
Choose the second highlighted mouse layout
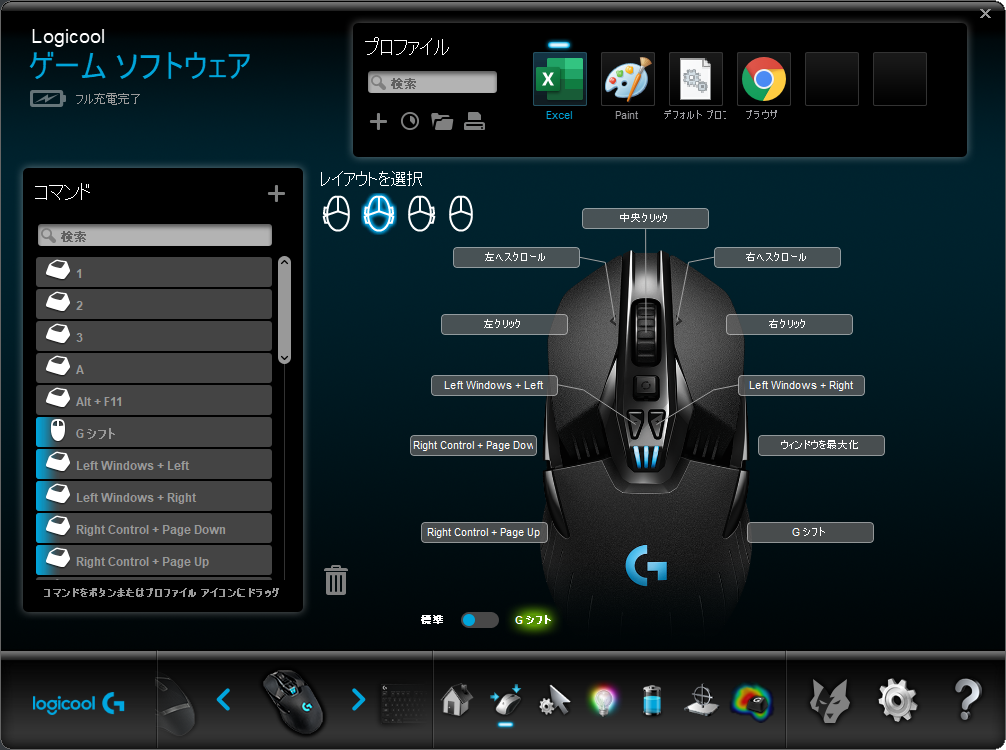[x=379, y=214]
